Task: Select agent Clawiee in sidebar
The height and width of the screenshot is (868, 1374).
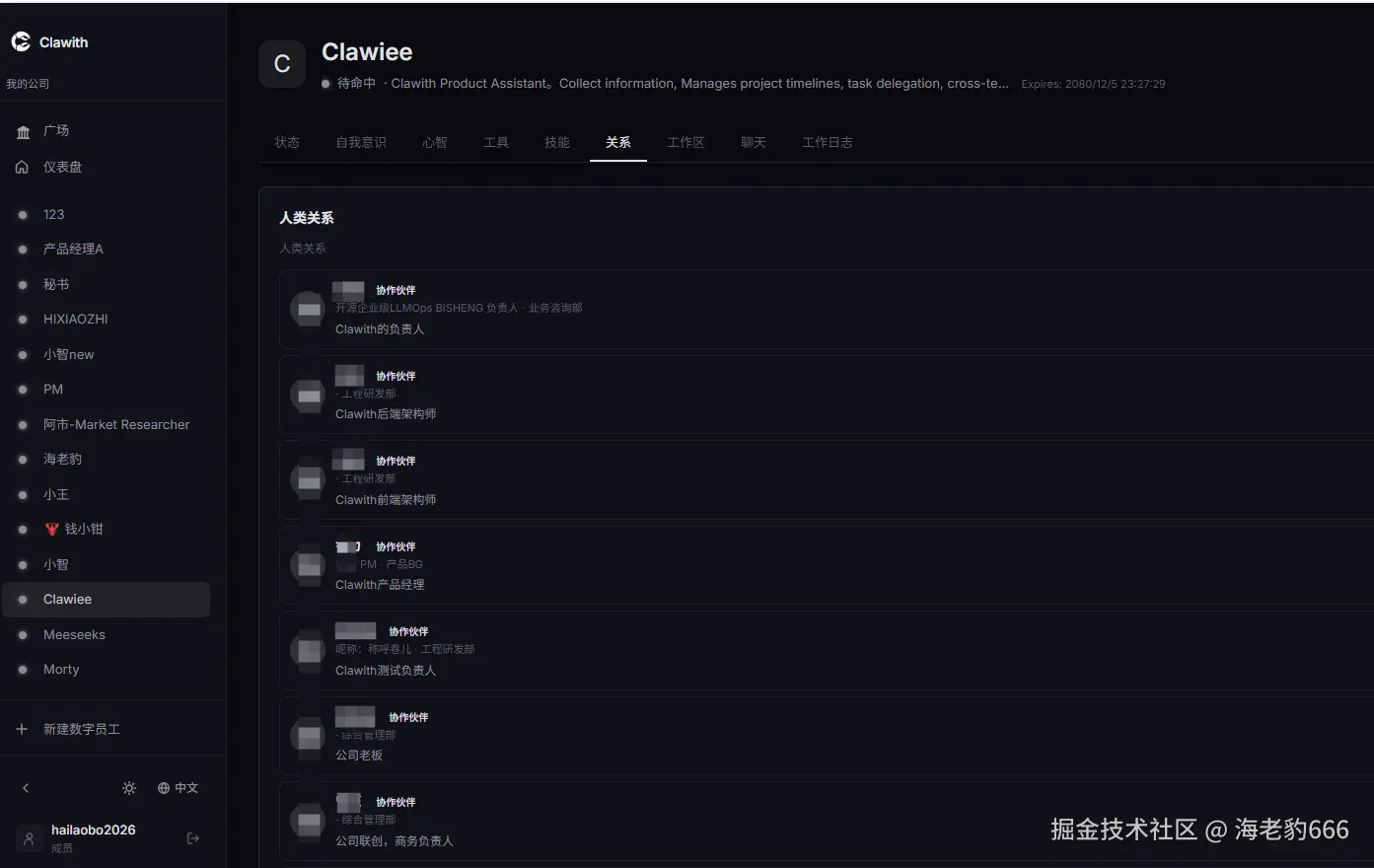Action: [x=106, y=600]
